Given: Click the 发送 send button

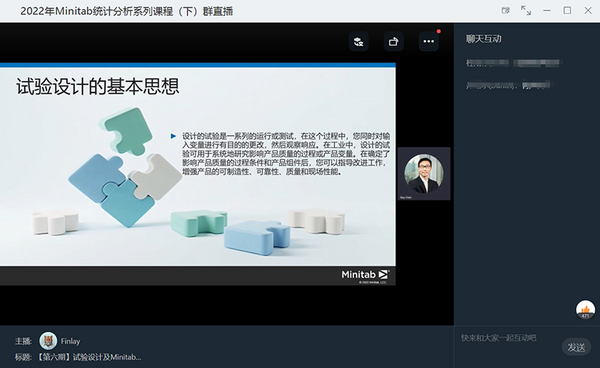Looking at the screenshot, I should click(x=576, y=347).
